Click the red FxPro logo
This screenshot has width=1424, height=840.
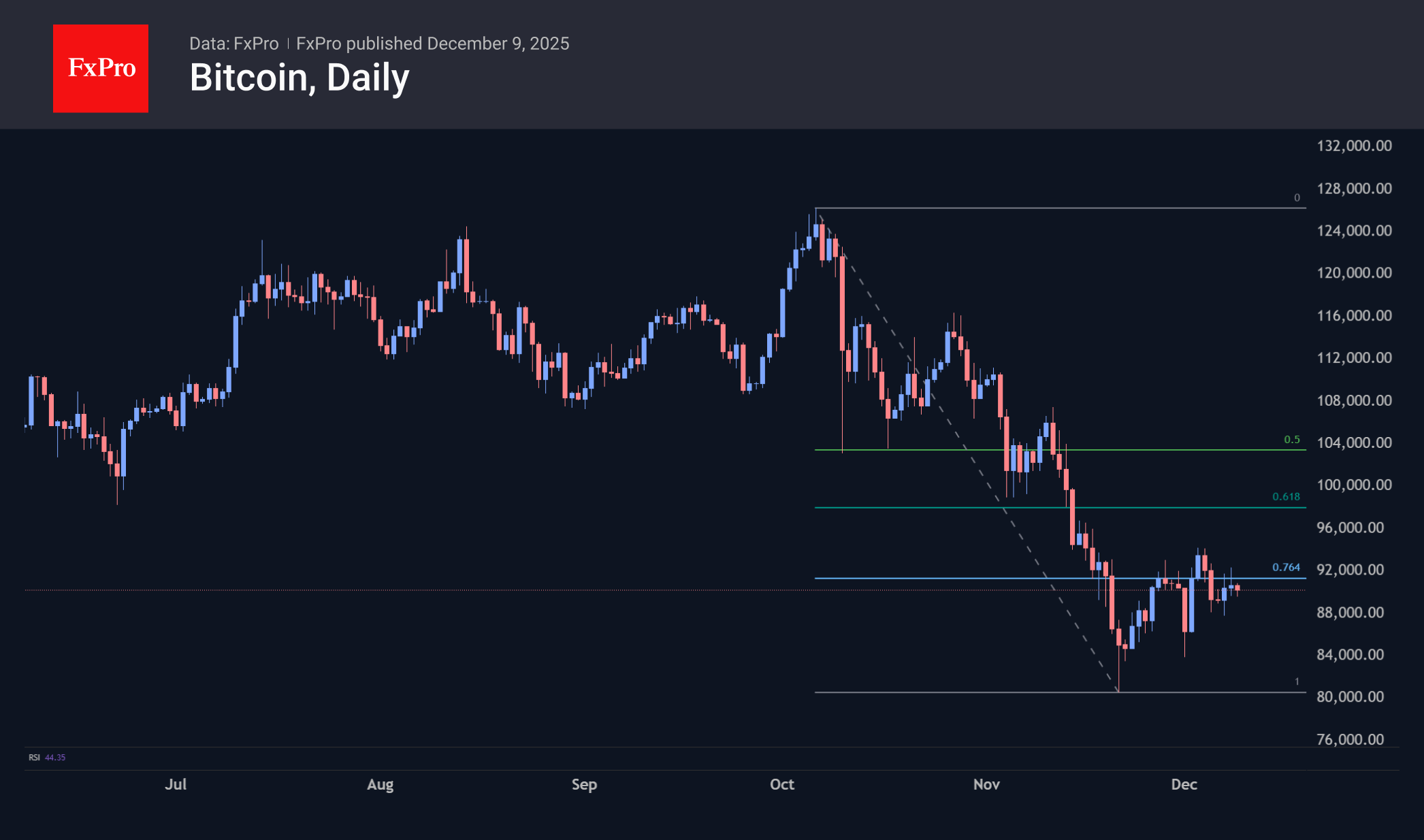coord(101,68)
